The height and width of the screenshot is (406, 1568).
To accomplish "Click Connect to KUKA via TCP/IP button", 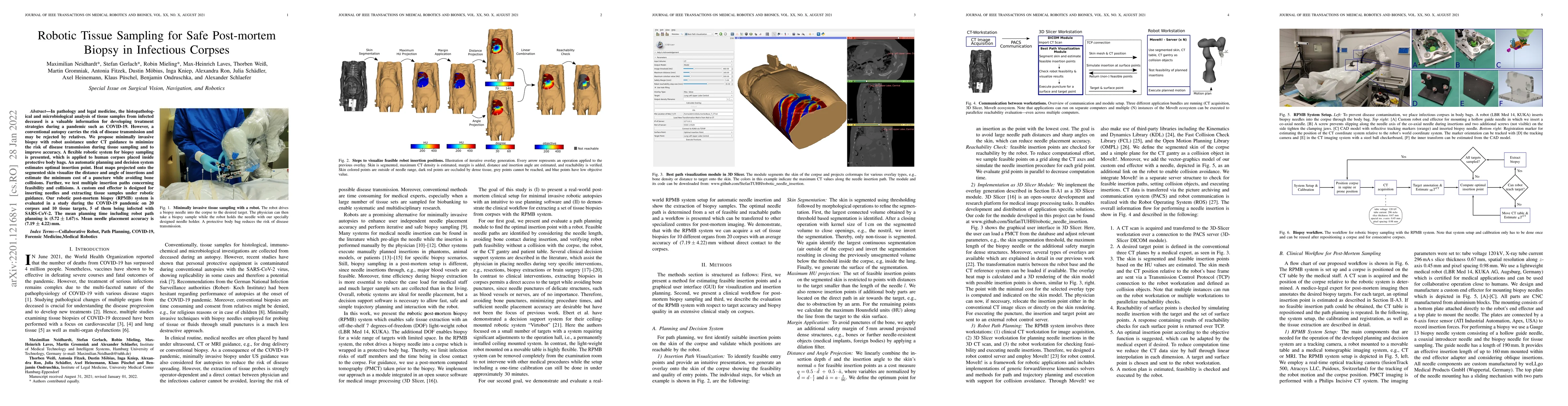I will click(694, 129).
